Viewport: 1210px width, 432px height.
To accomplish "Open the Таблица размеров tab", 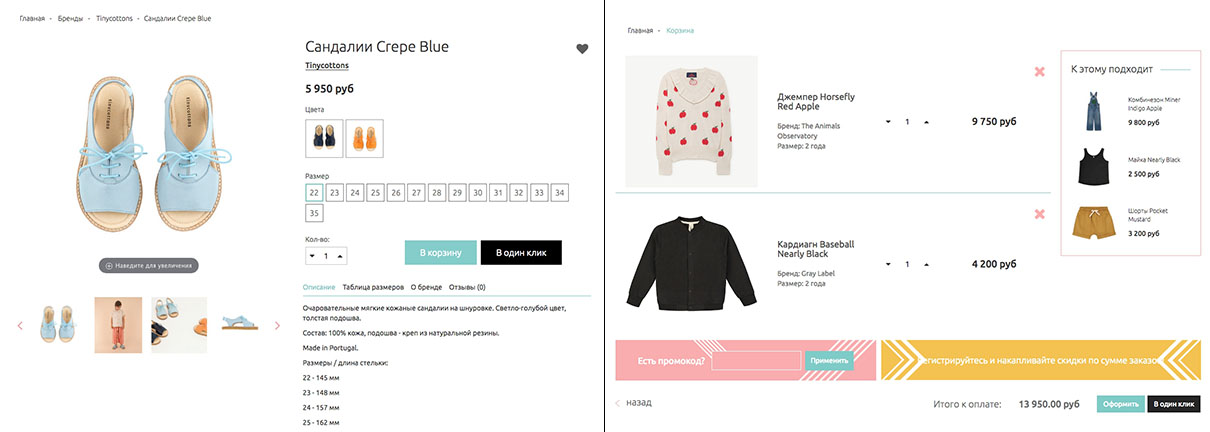I will pyautogui.click(x=373, y=287).
